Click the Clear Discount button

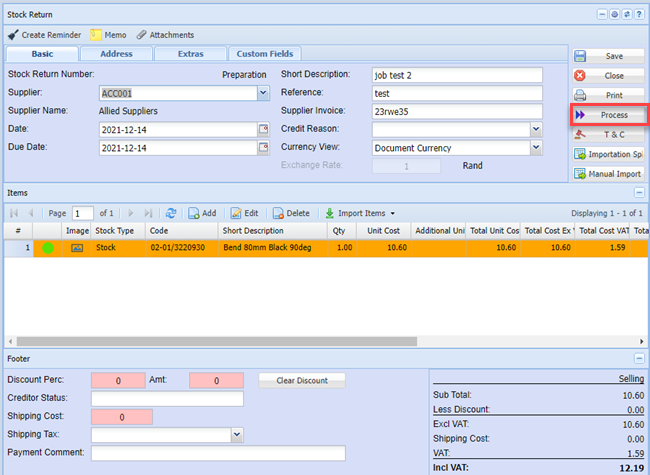[x=301, y=380]
